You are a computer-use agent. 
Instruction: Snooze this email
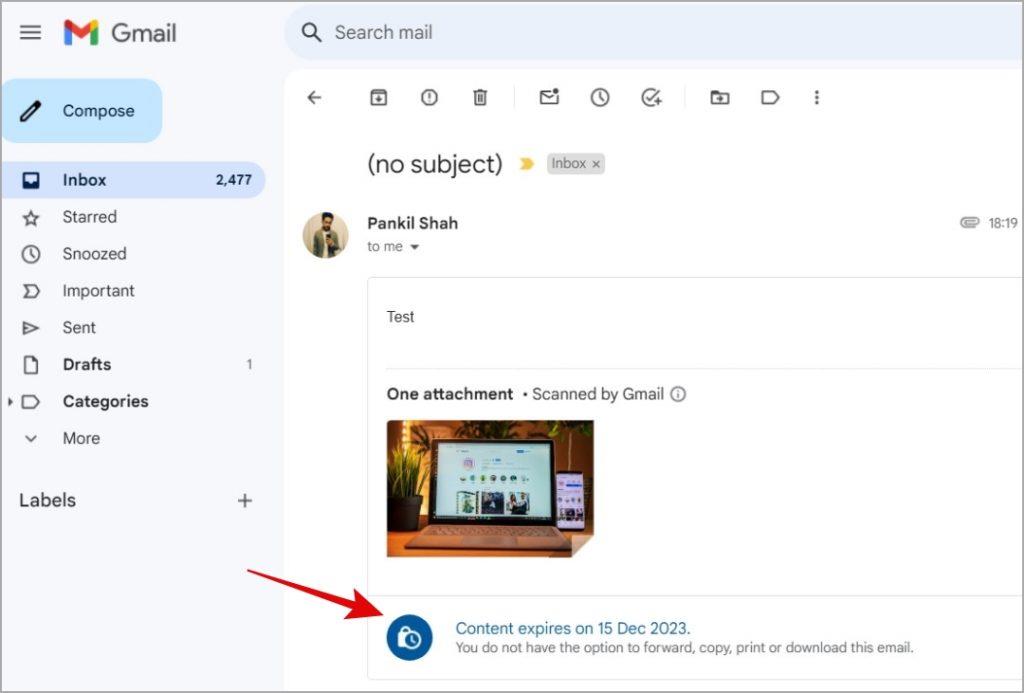point(600,97)
